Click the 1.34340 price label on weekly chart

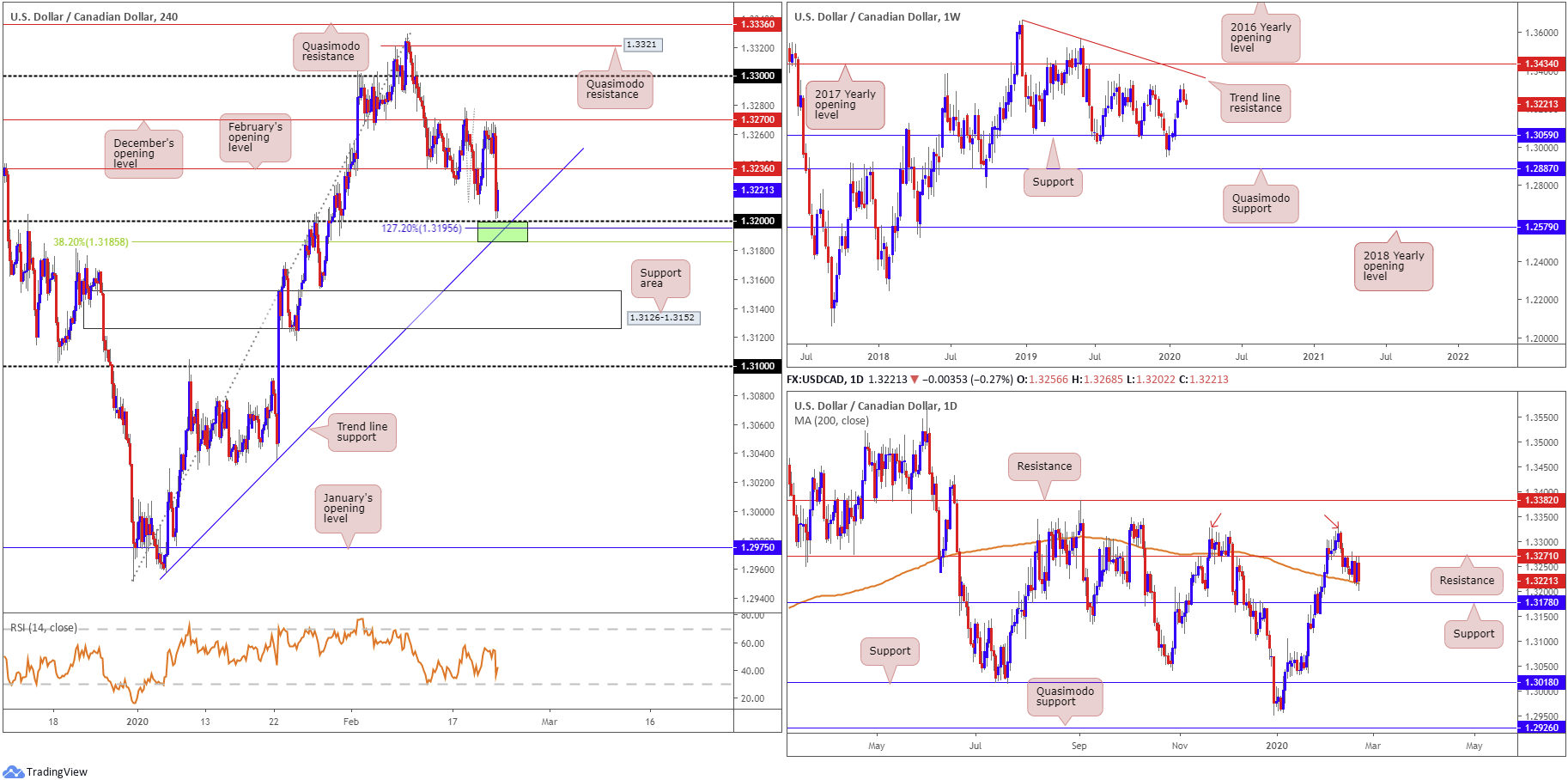tap(1541, 64)
